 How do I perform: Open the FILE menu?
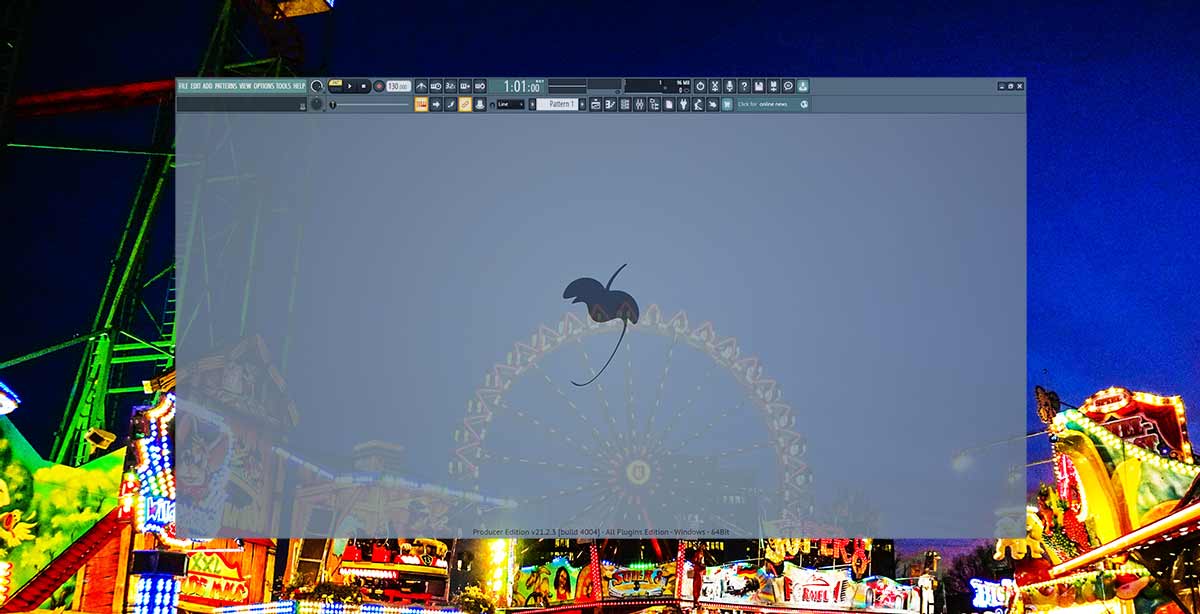coord(183,86)
